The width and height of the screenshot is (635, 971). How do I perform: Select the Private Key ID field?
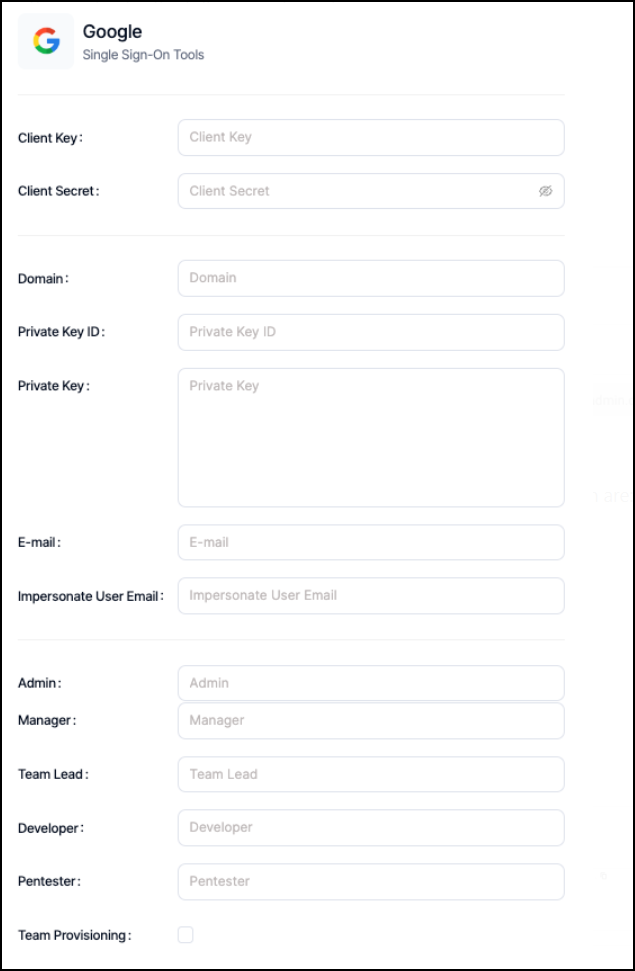(x=370, y=332)
